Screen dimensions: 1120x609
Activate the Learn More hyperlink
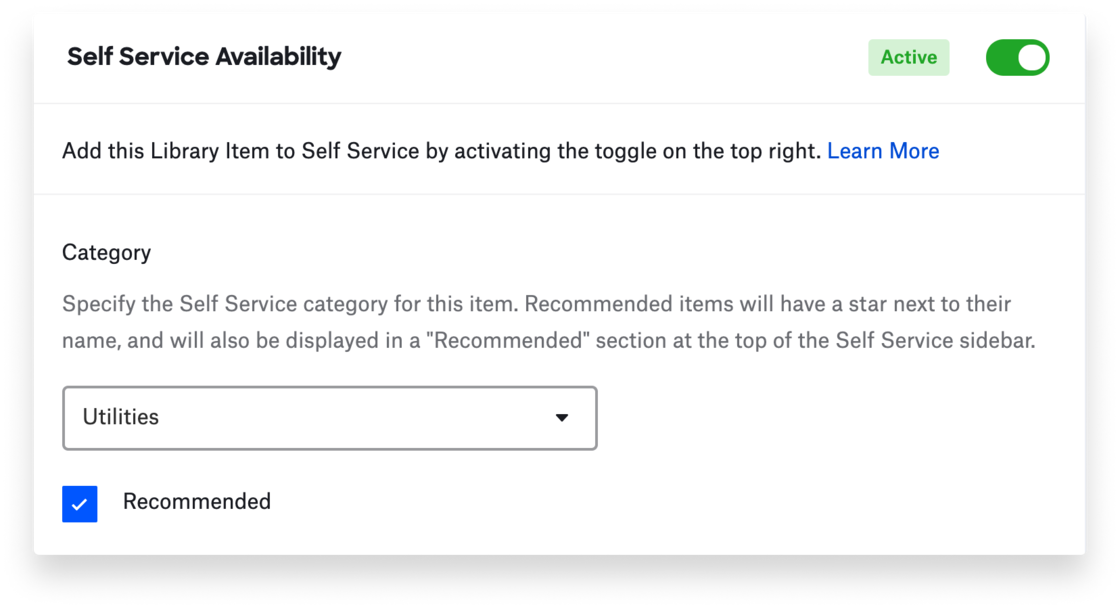click(883, 150)
